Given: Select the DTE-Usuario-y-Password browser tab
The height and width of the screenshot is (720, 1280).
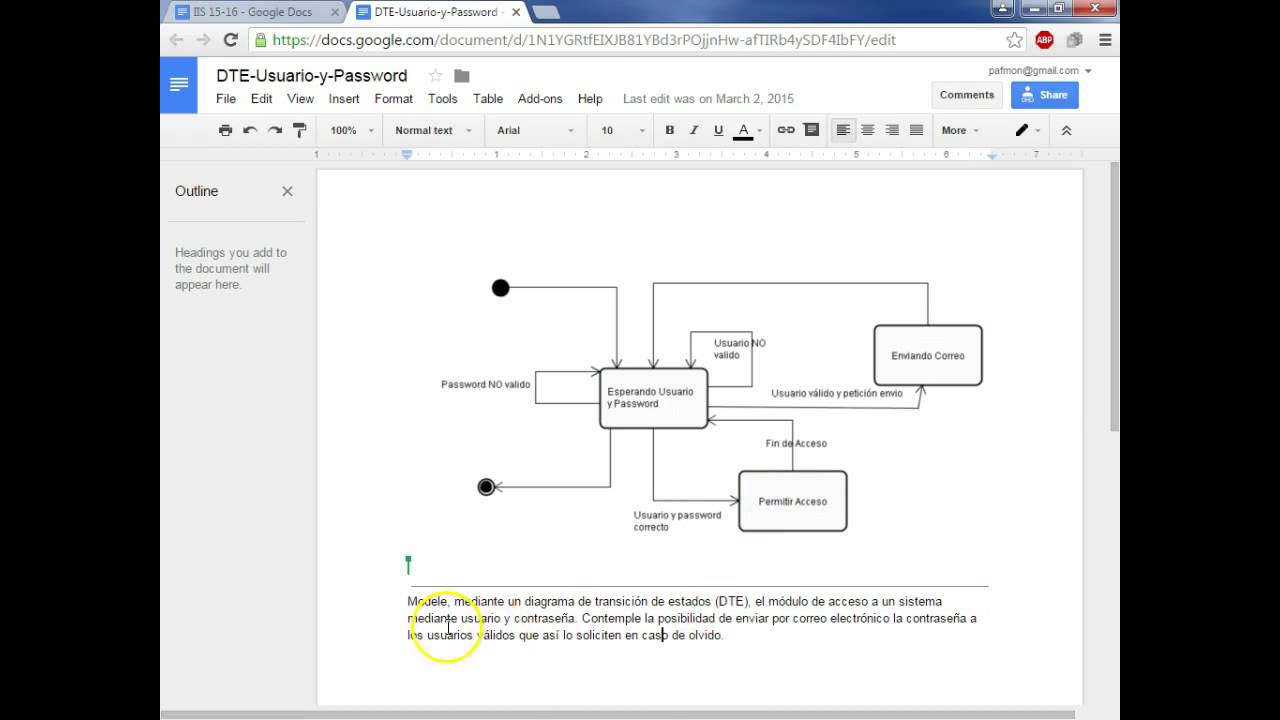Looking at the screenshot, I should pos(436,12).
